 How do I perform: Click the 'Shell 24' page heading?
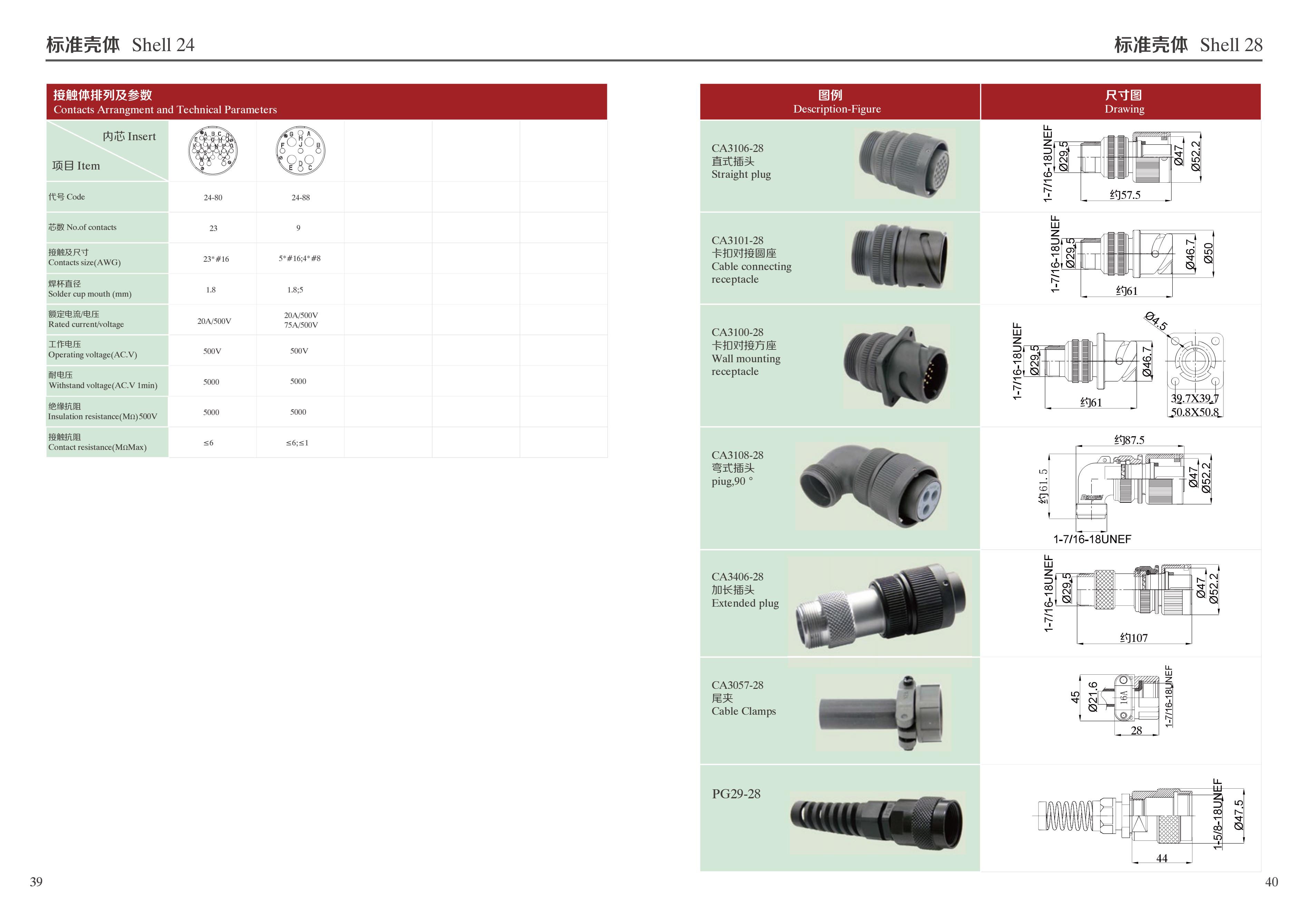[121, 45]
